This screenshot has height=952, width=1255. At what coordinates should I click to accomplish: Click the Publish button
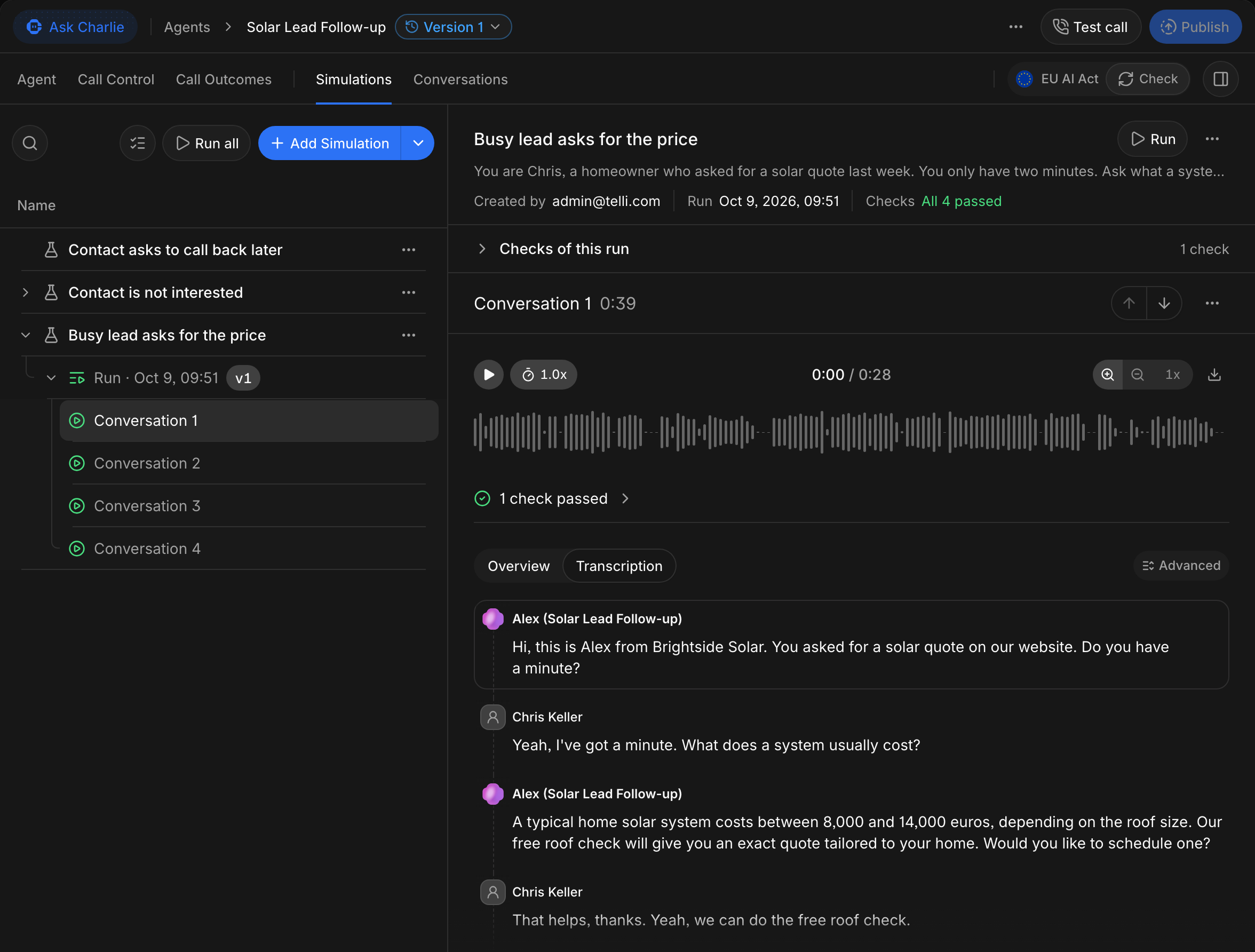point(1195,27)
